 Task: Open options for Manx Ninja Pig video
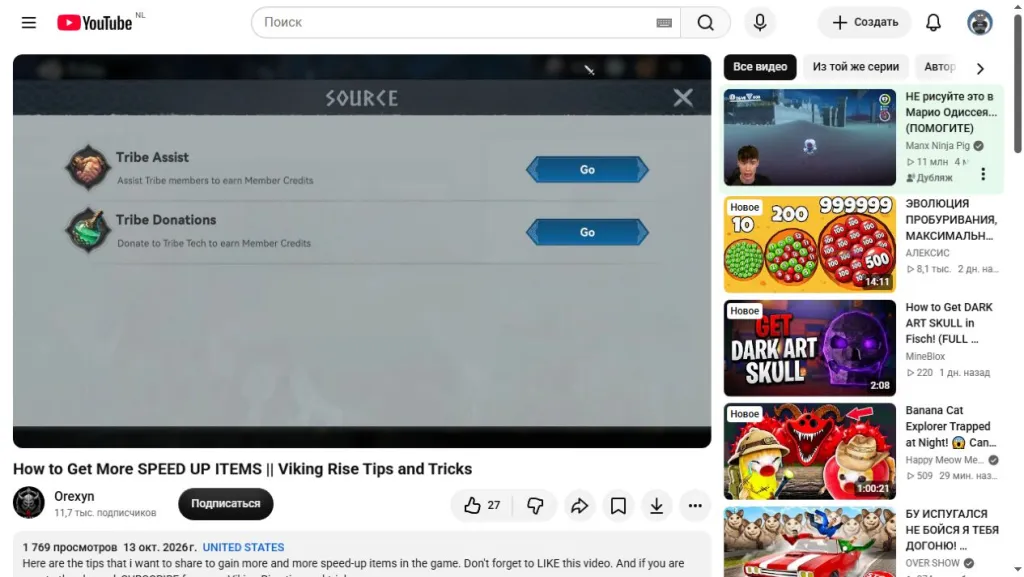[x=983, y=174]
